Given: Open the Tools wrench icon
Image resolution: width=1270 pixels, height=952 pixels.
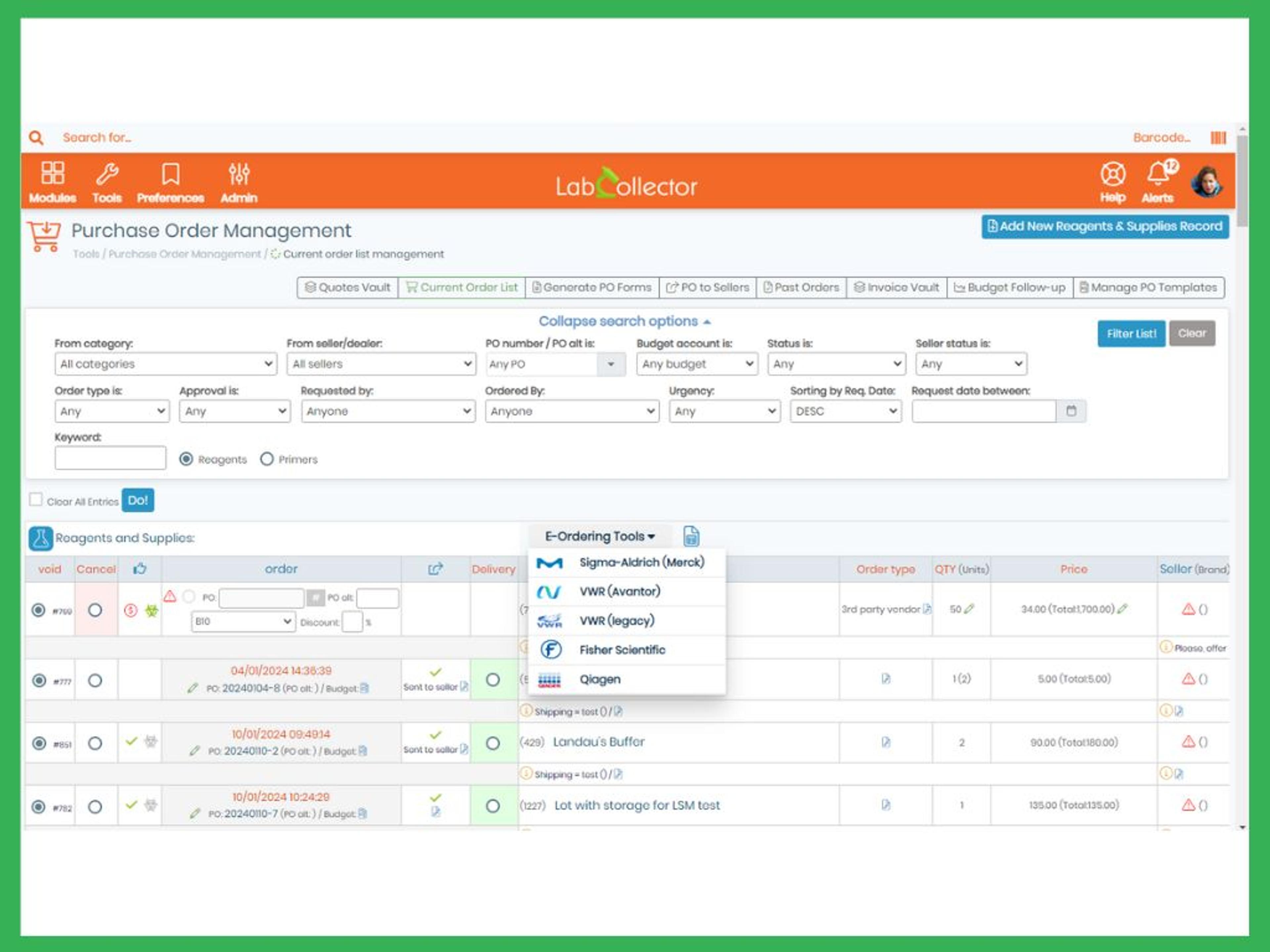Looking at the screenshot, I should point(107,173).
